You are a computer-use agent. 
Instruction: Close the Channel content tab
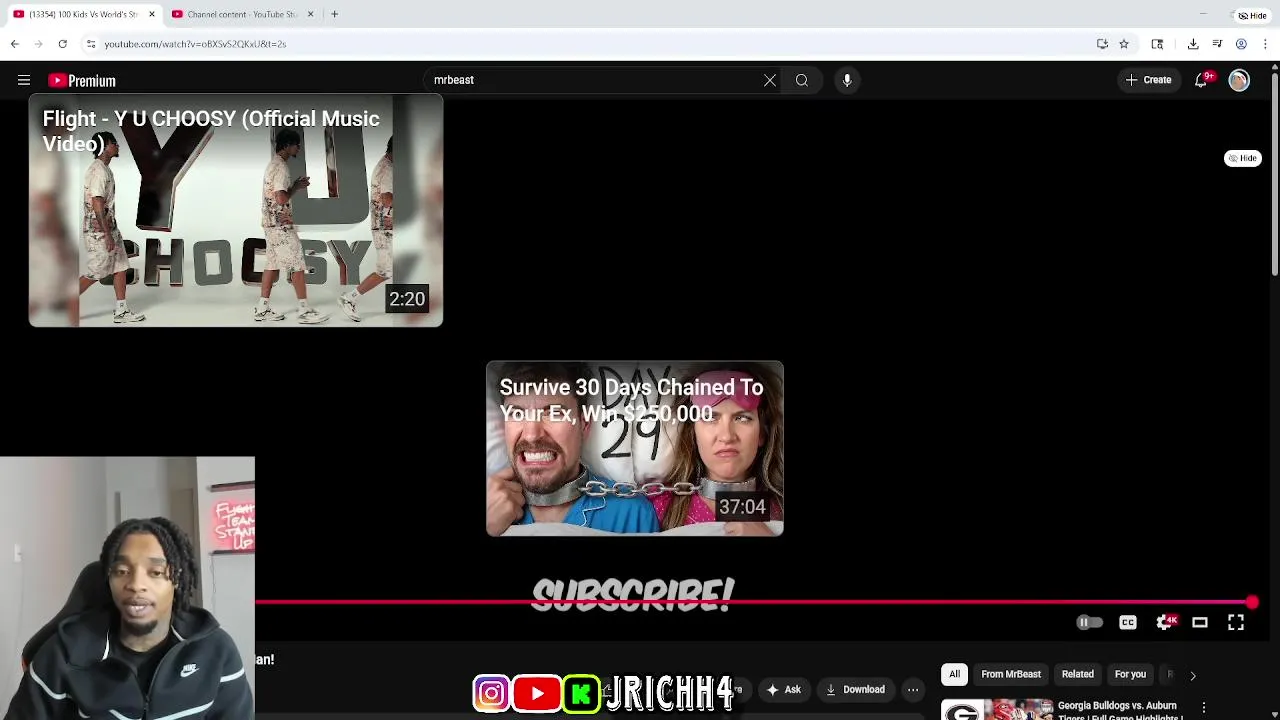click(310, 14)
